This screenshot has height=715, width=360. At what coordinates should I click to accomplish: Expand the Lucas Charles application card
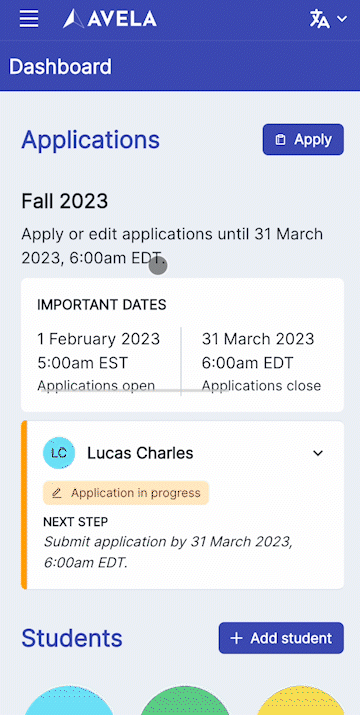[318, 453]
